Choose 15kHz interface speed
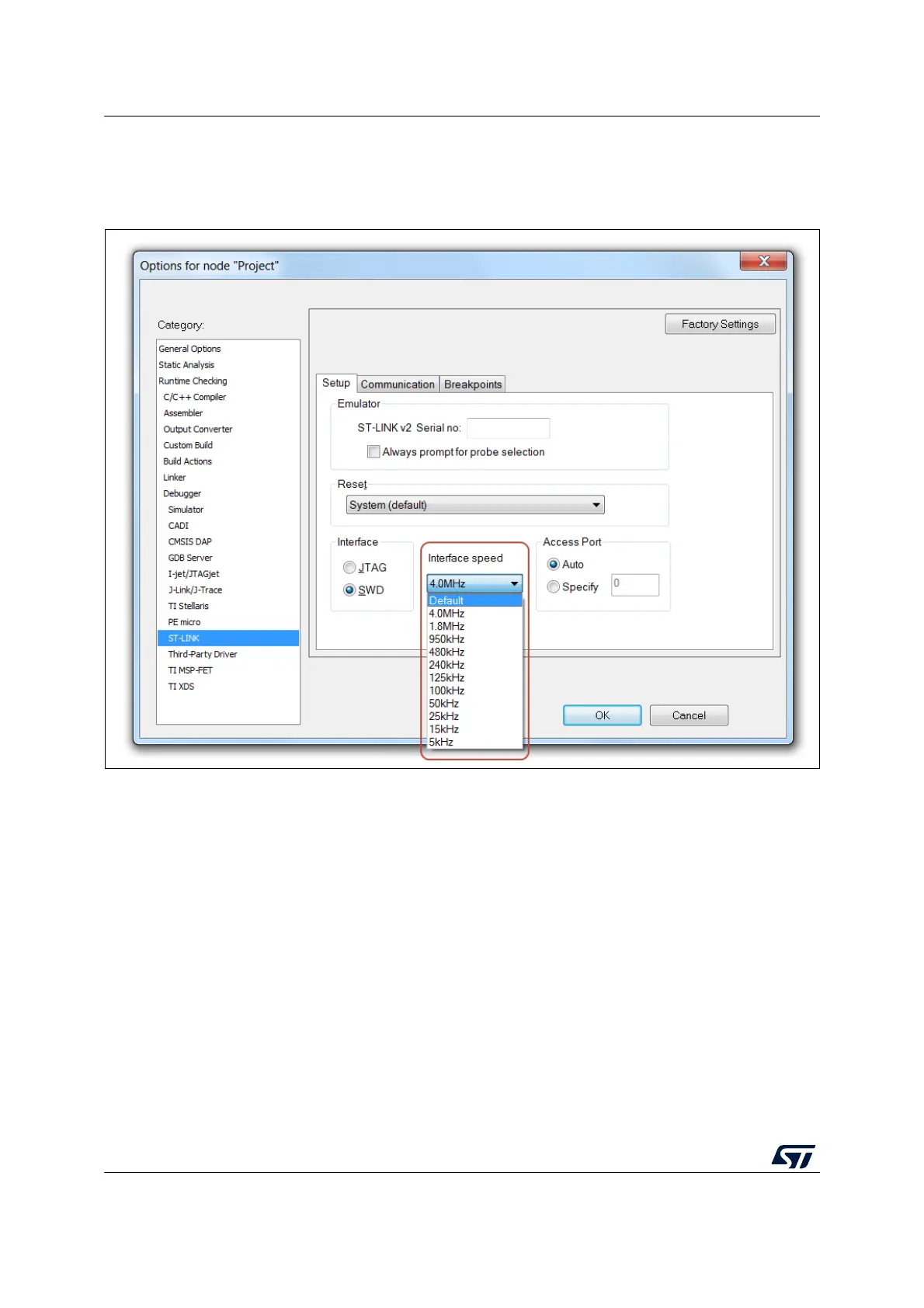 click(x=474, y=729)
